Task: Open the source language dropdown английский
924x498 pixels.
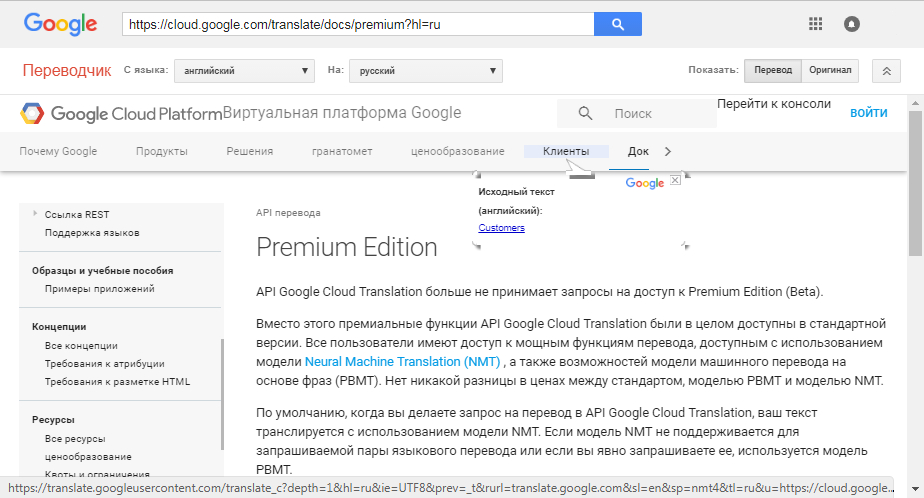Action: pos(245,71)
